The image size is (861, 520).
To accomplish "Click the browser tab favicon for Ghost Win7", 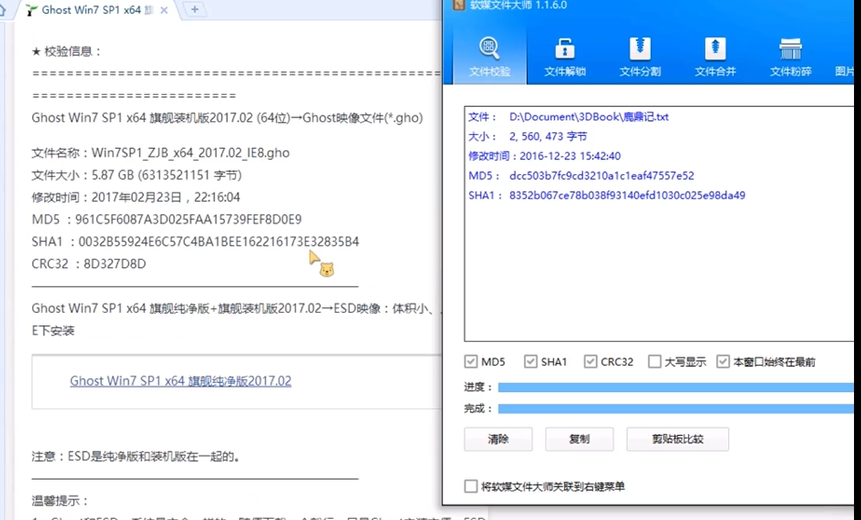I will tap(32, 10).
